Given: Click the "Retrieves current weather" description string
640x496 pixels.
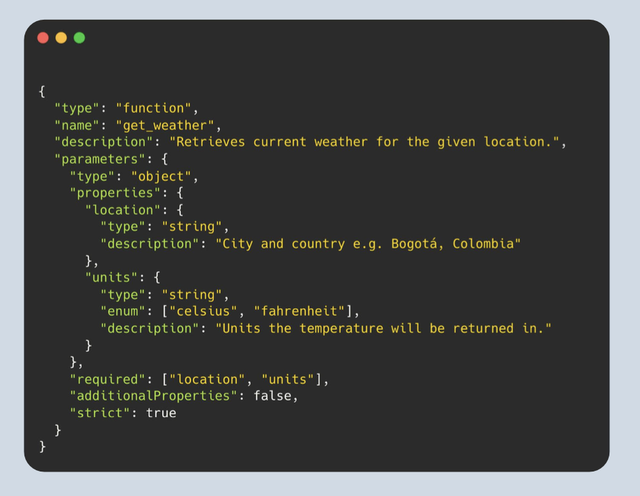Looking at the screenshot, I should pos(360,142).
